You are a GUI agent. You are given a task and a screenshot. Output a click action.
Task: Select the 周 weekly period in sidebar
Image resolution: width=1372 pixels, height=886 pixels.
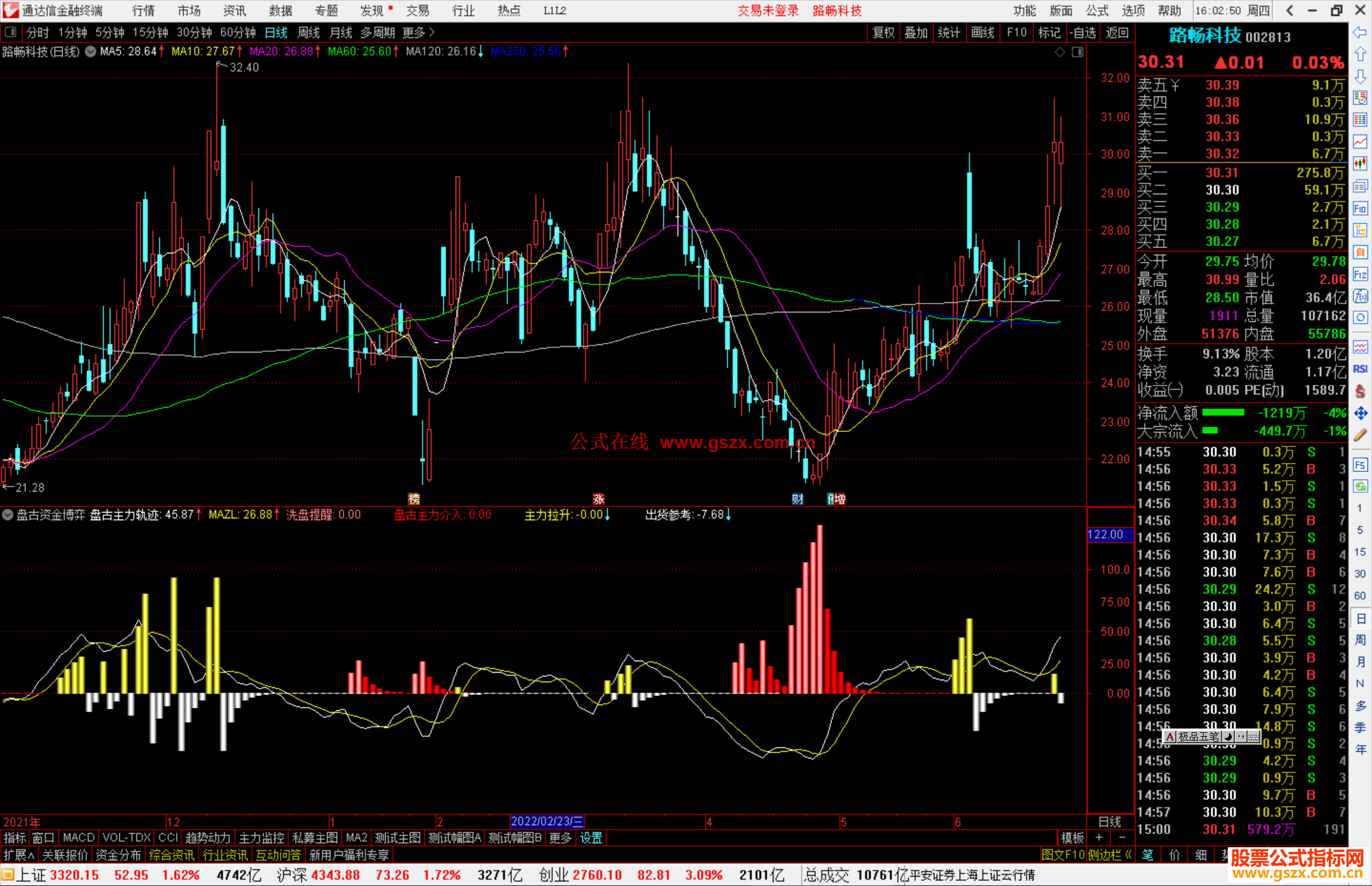tap(1361, 640)
